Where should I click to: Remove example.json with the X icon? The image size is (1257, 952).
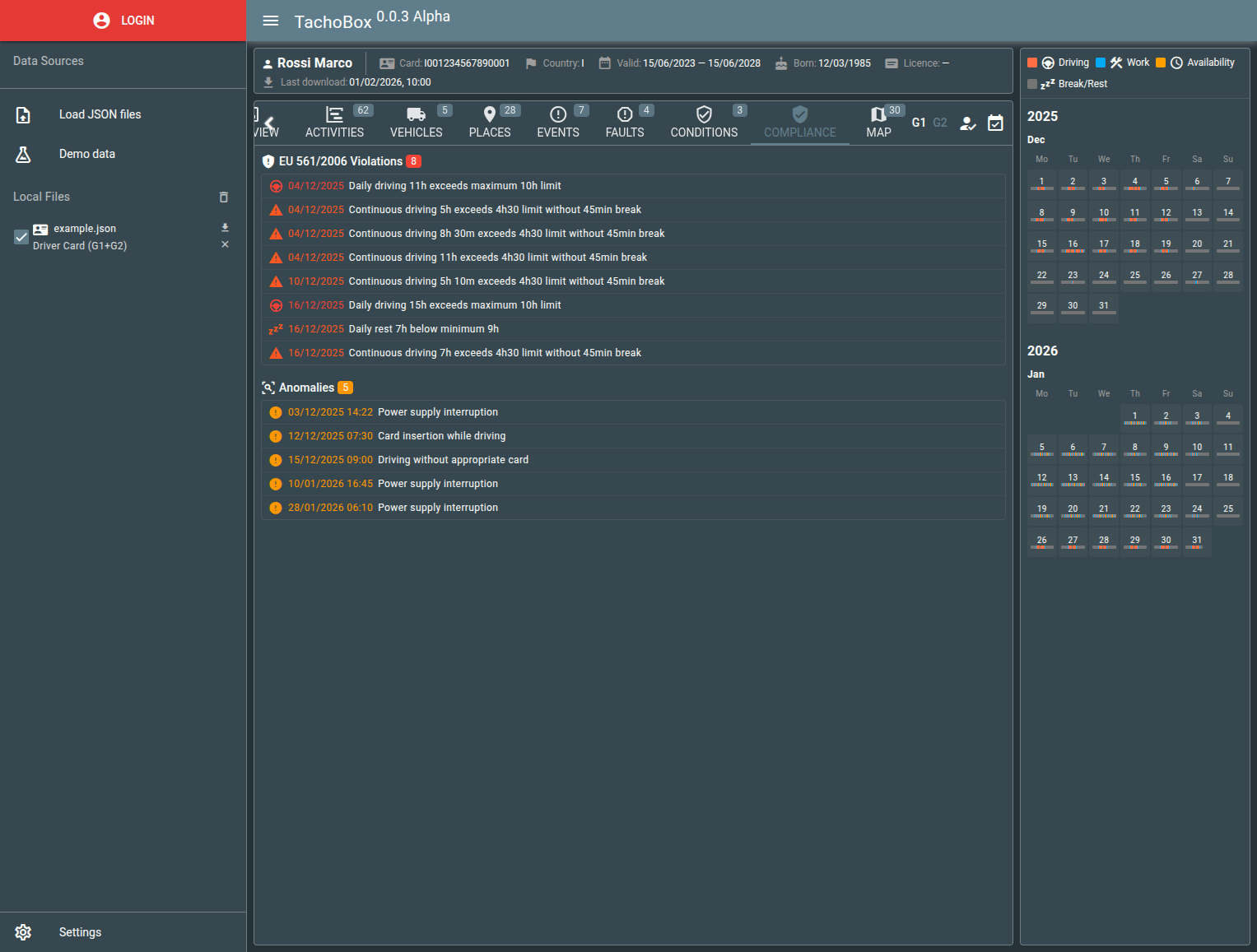pyautogui.click(x=225, y=245)
